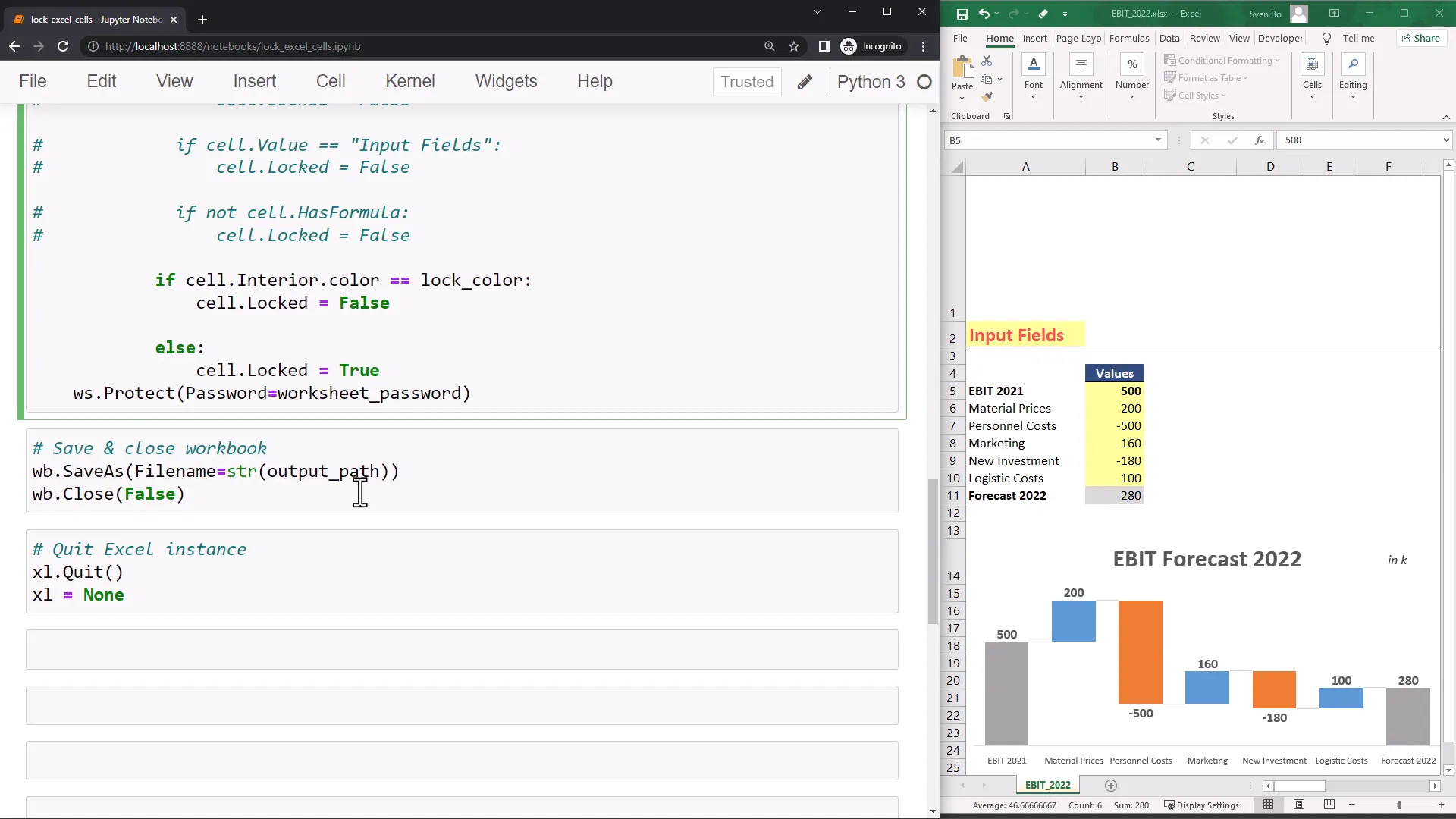Switch to the Formulas ribbon tab
The image size is (1456, 819).
[1128, 39]
